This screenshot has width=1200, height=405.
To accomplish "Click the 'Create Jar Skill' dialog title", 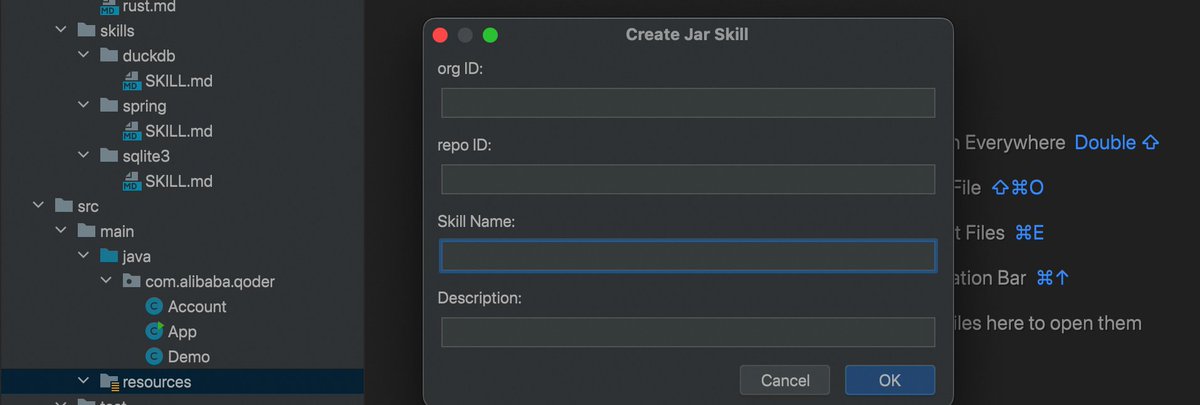I will 687,34.
